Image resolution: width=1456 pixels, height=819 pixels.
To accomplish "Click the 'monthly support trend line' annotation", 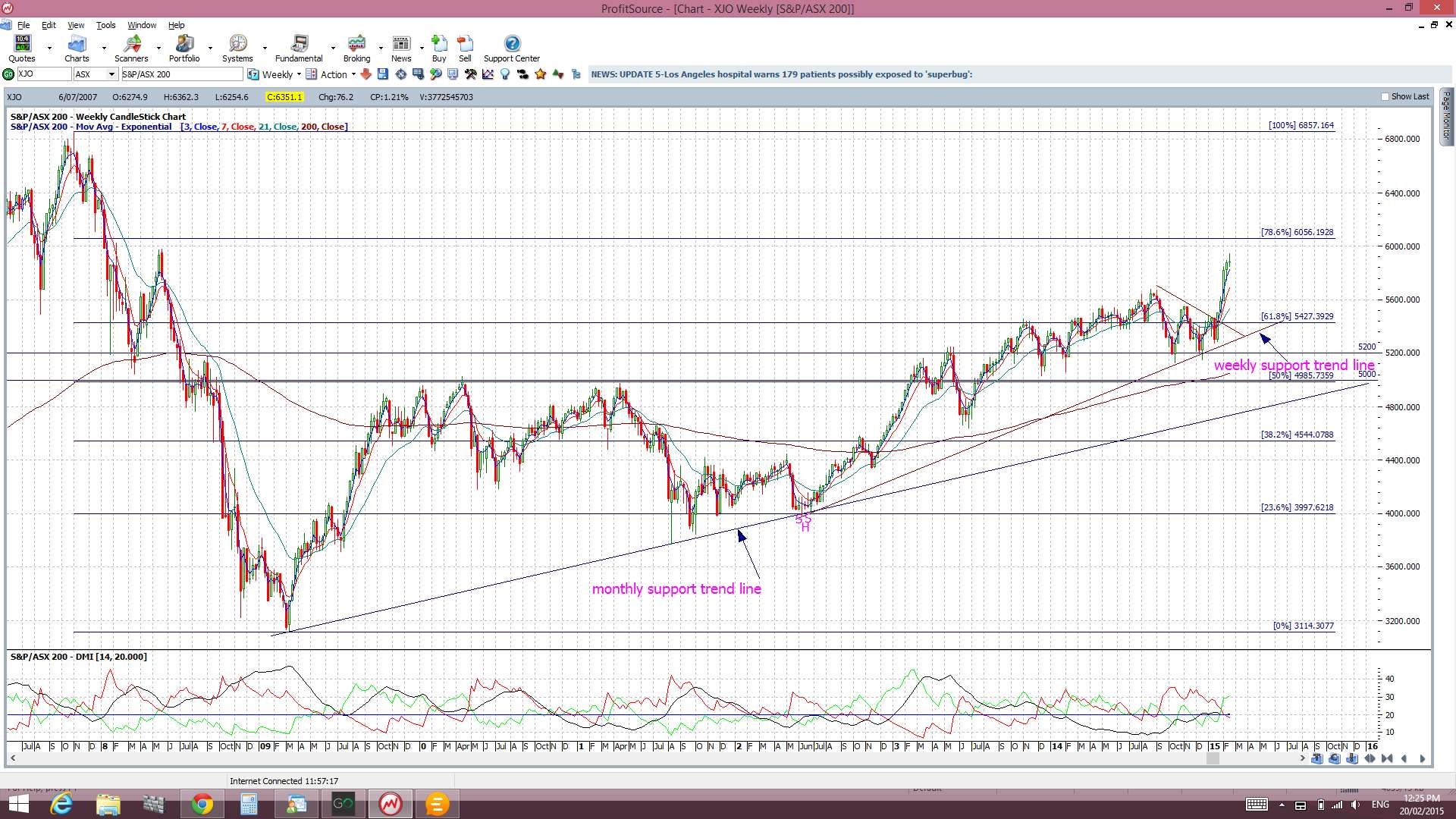I will pos(676,588).
